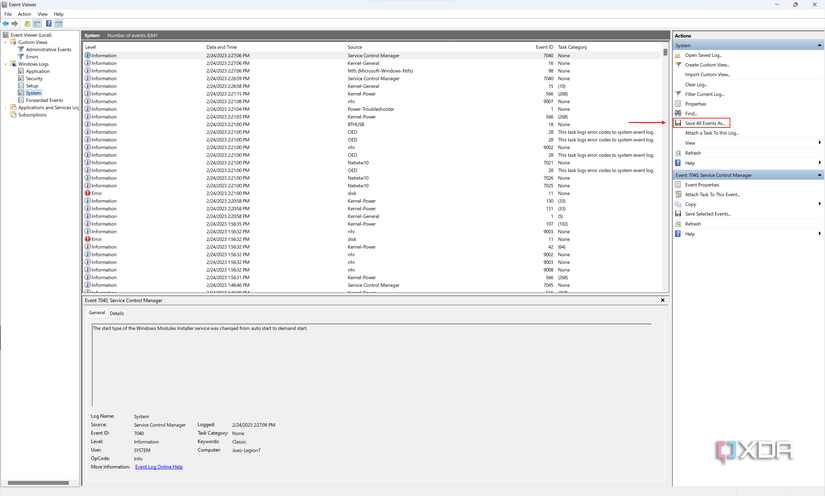Switch to the General tab
The image size is (825, 496).
point(96,312)
